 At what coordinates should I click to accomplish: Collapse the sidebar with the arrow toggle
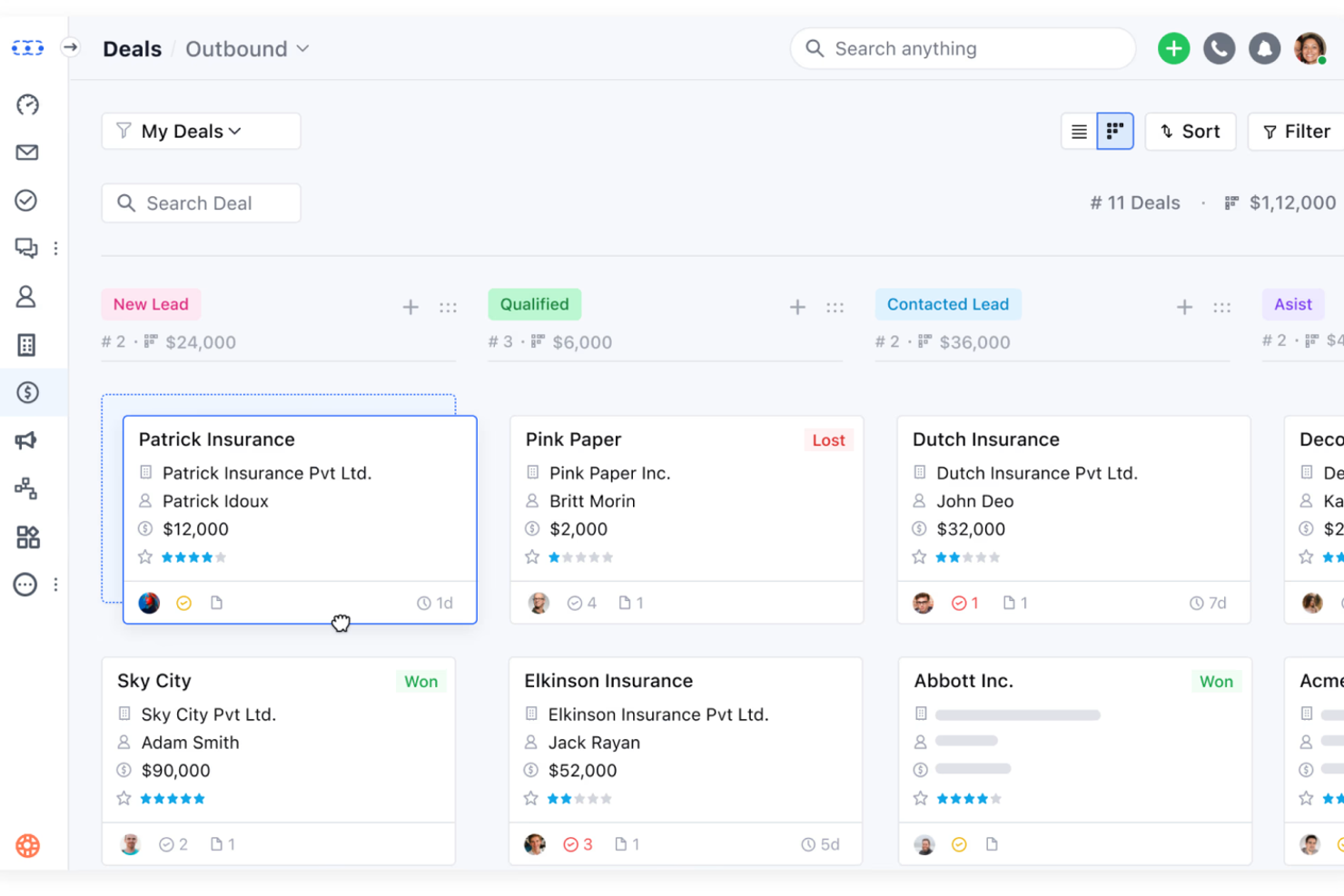pos(70,48)
